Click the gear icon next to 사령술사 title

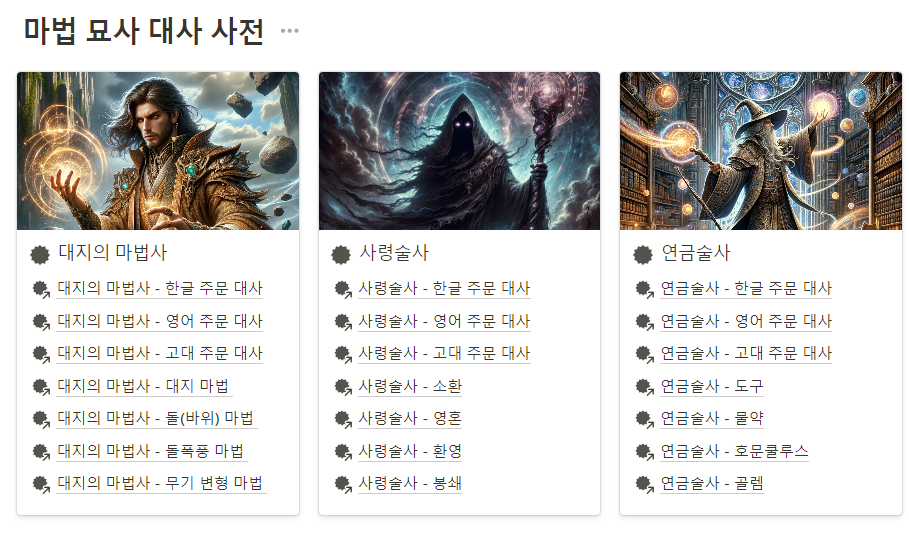341,254
